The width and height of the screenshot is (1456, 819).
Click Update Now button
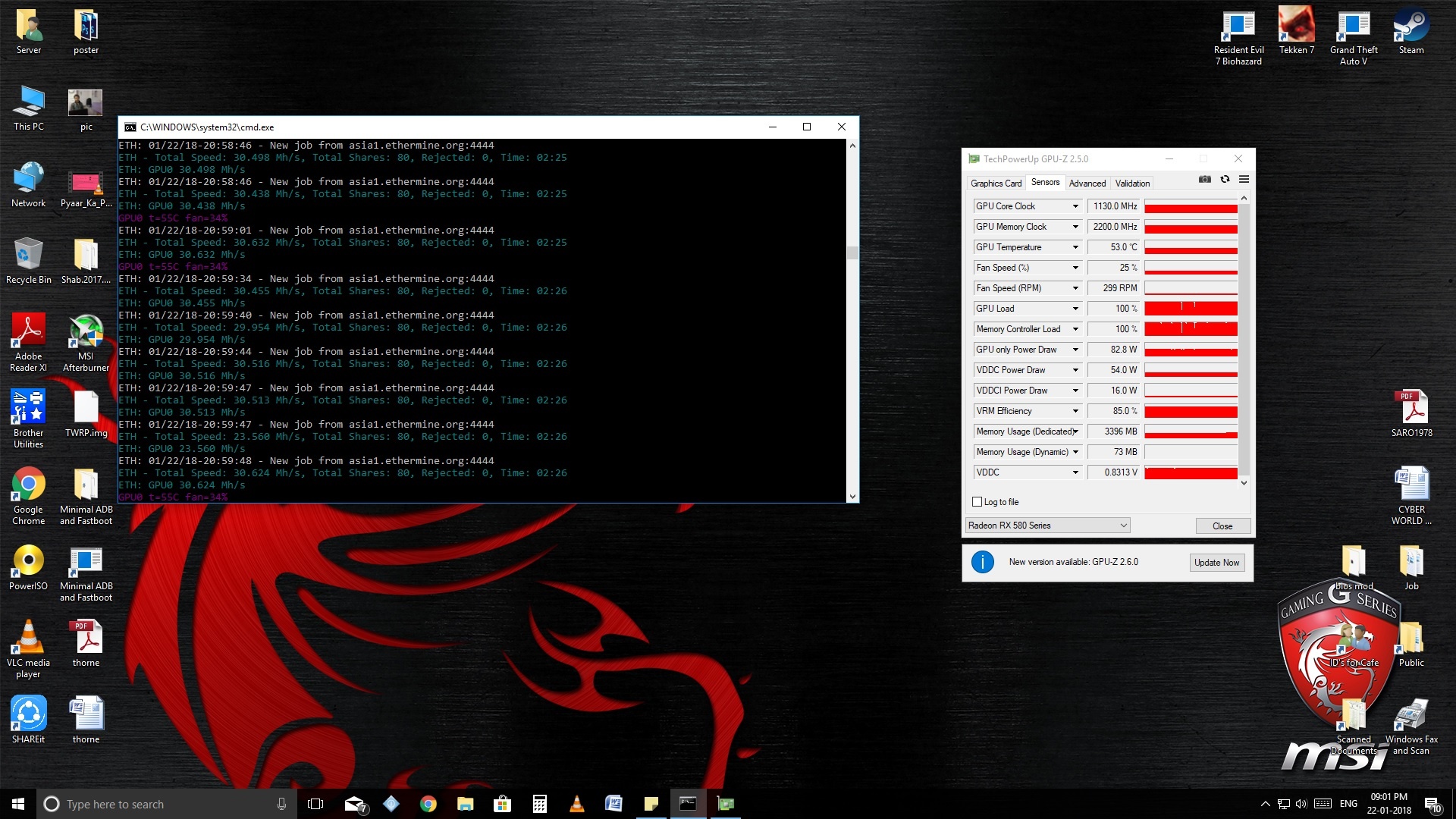(x=1216, y=563)
